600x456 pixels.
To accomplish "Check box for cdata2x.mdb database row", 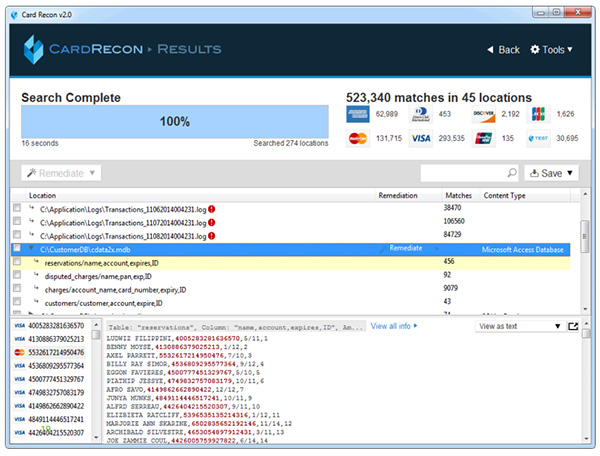I will 17,248.
